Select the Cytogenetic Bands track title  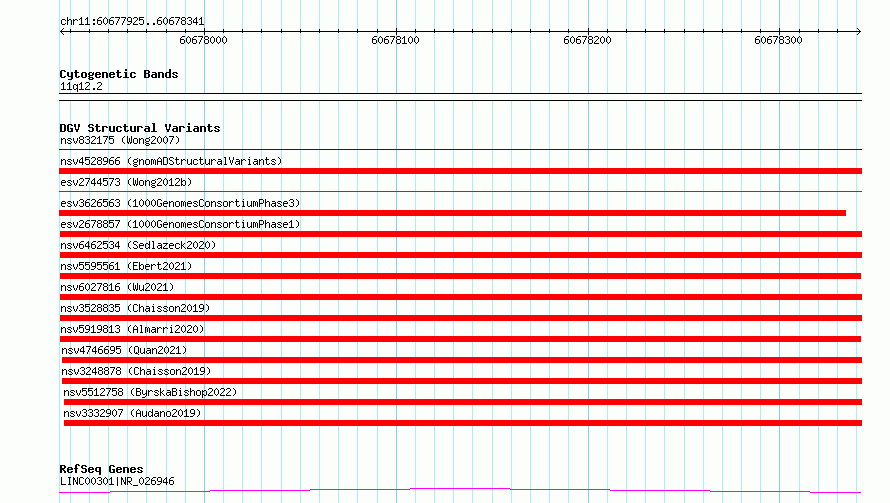pos(119,74)
